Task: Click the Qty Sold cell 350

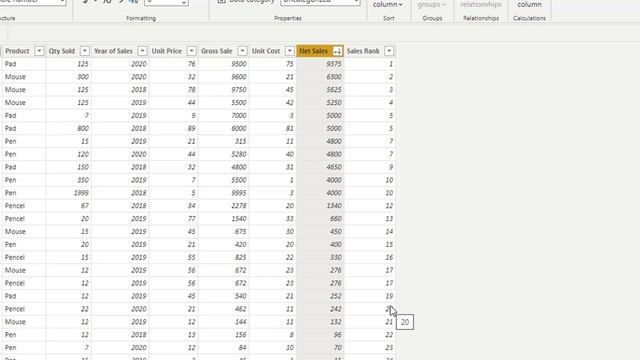Action: pyautogui.click(x=83, y=180)
